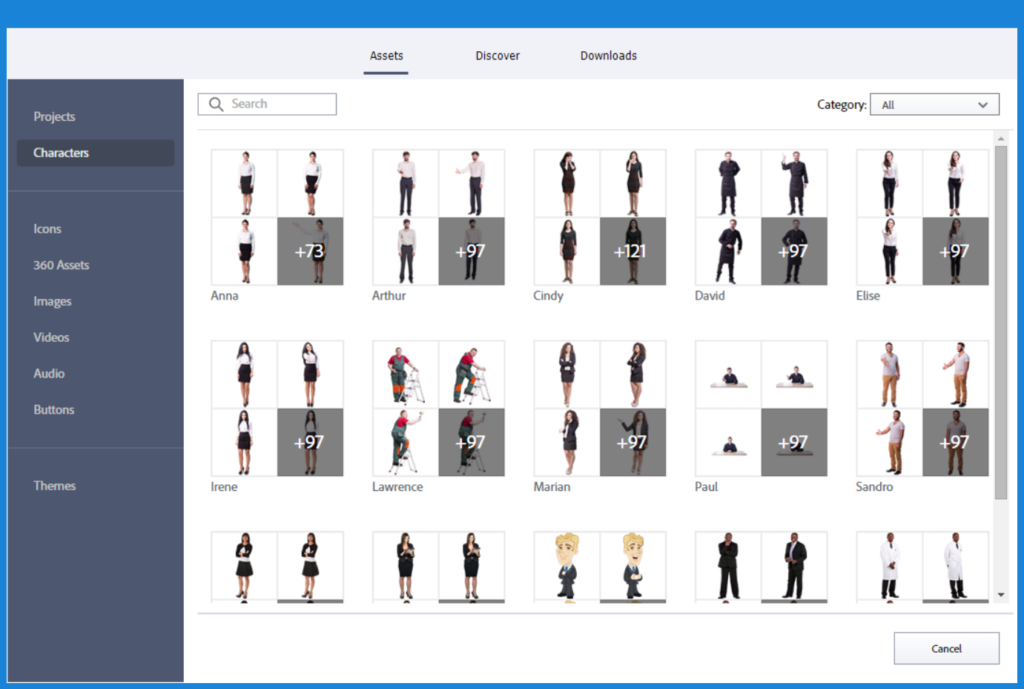Click the Marian character name

tap(552, 487)
